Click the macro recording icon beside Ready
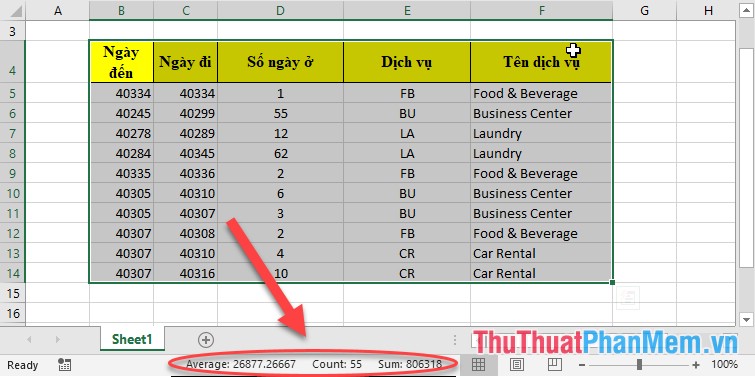 [x=64, y=365]
